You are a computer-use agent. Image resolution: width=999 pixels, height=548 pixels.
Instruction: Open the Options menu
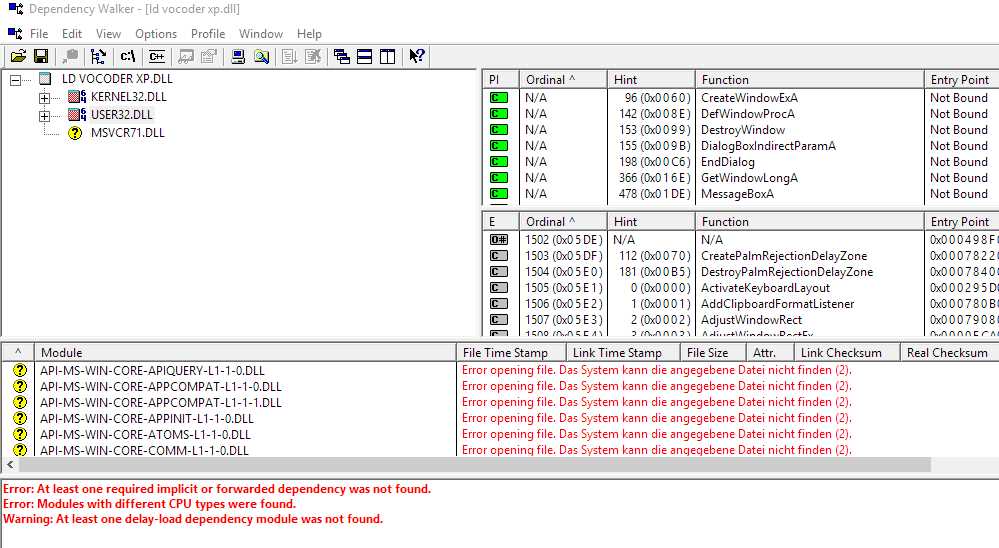pos(156,34)
